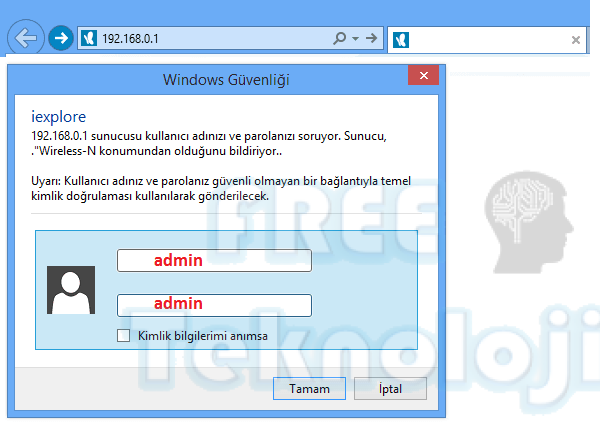
Task: Click the magnifier search icon
Action: tap(339, 38)
